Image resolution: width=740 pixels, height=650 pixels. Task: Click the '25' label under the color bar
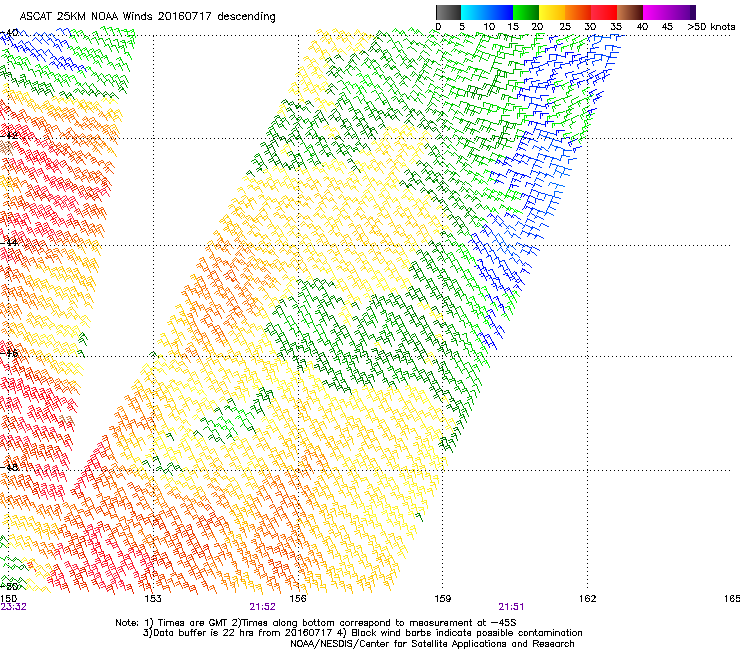[x=565, y=27]
